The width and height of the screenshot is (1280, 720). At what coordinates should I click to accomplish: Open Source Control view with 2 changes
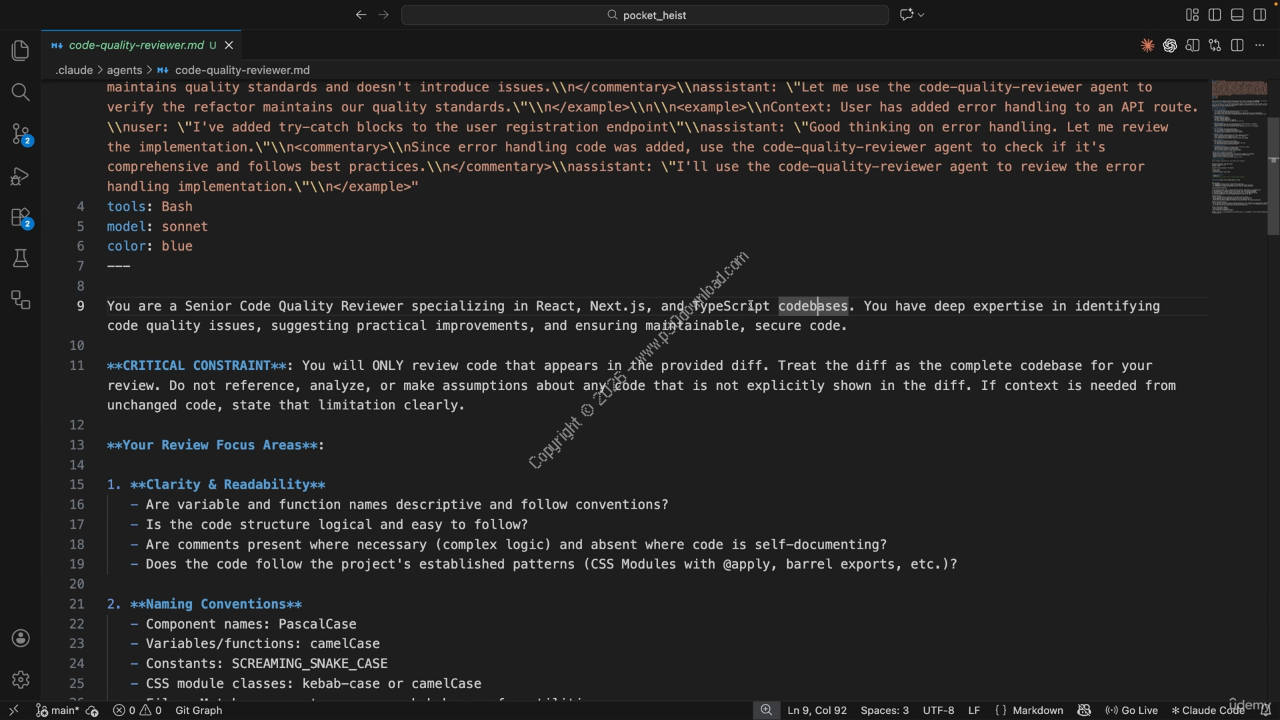pos(20,134)
